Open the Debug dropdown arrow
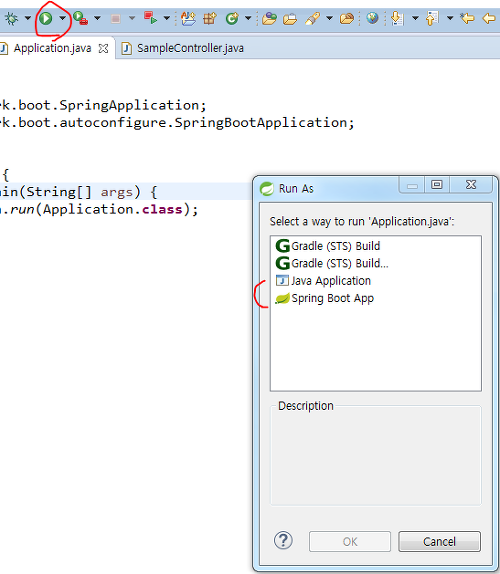 [28, 18]
